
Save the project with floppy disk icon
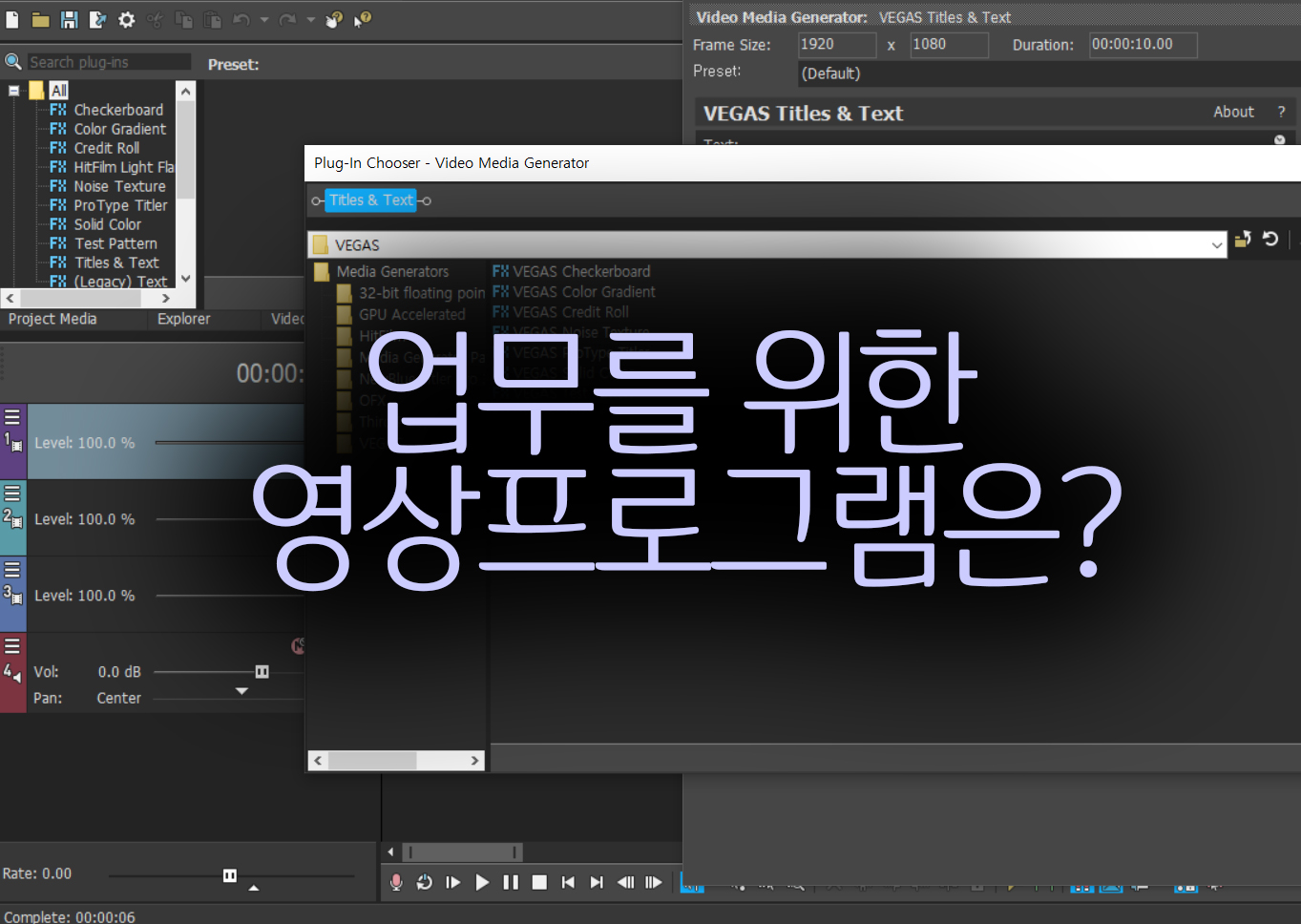tap(69, 19)
